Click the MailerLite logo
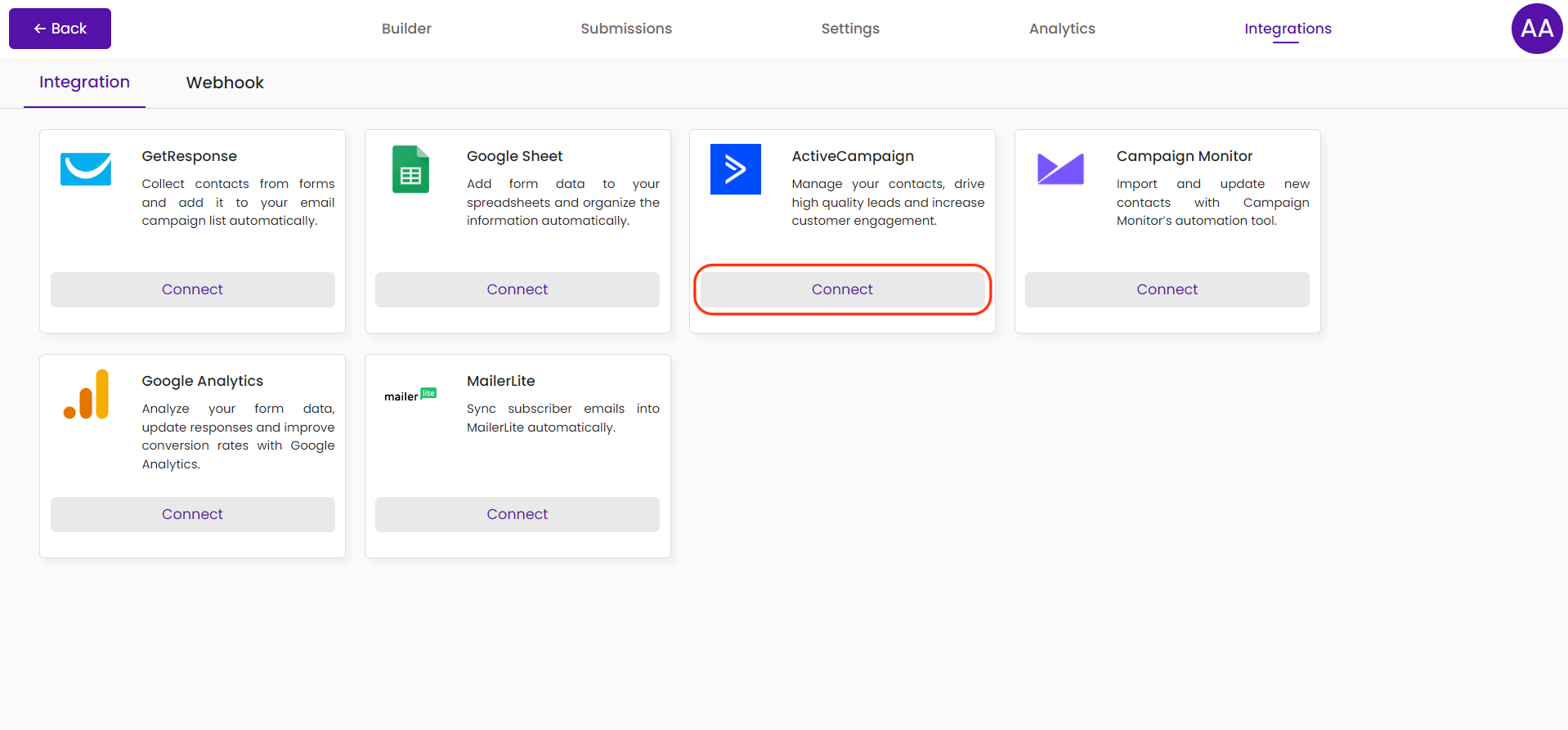 click(x=410, y=395)
